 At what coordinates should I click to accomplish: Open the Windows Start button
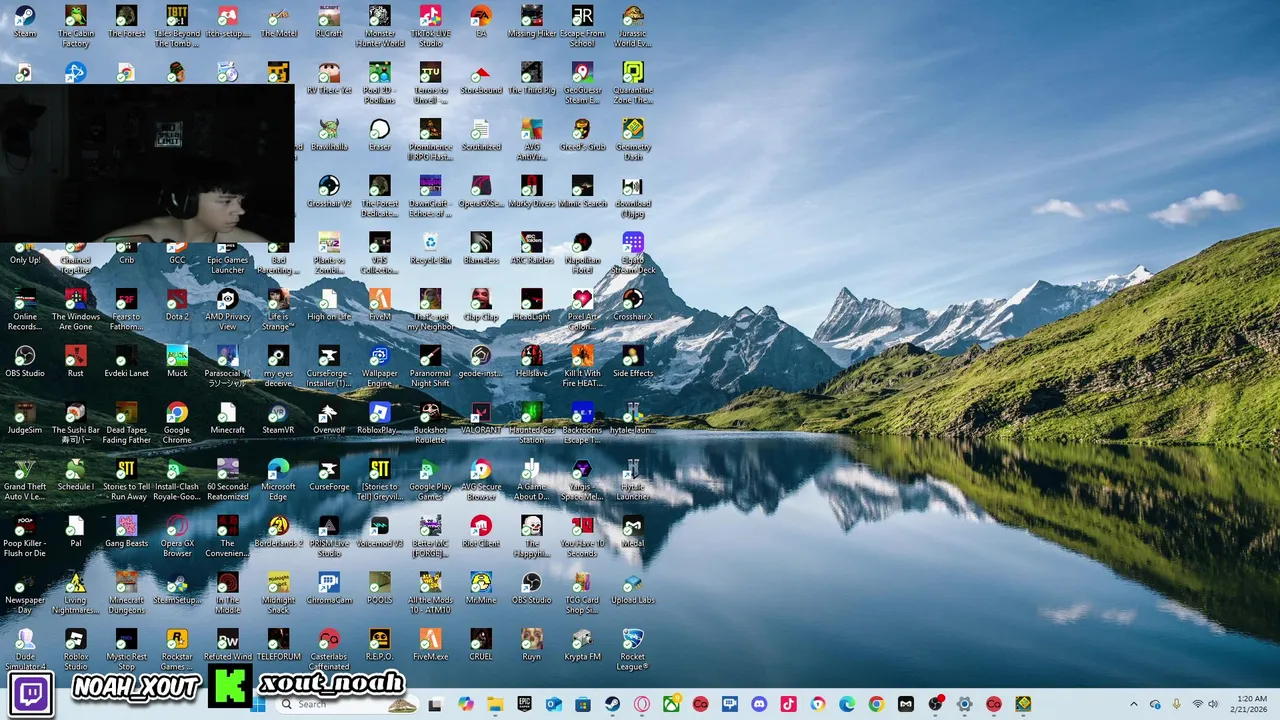pos(258,704)
